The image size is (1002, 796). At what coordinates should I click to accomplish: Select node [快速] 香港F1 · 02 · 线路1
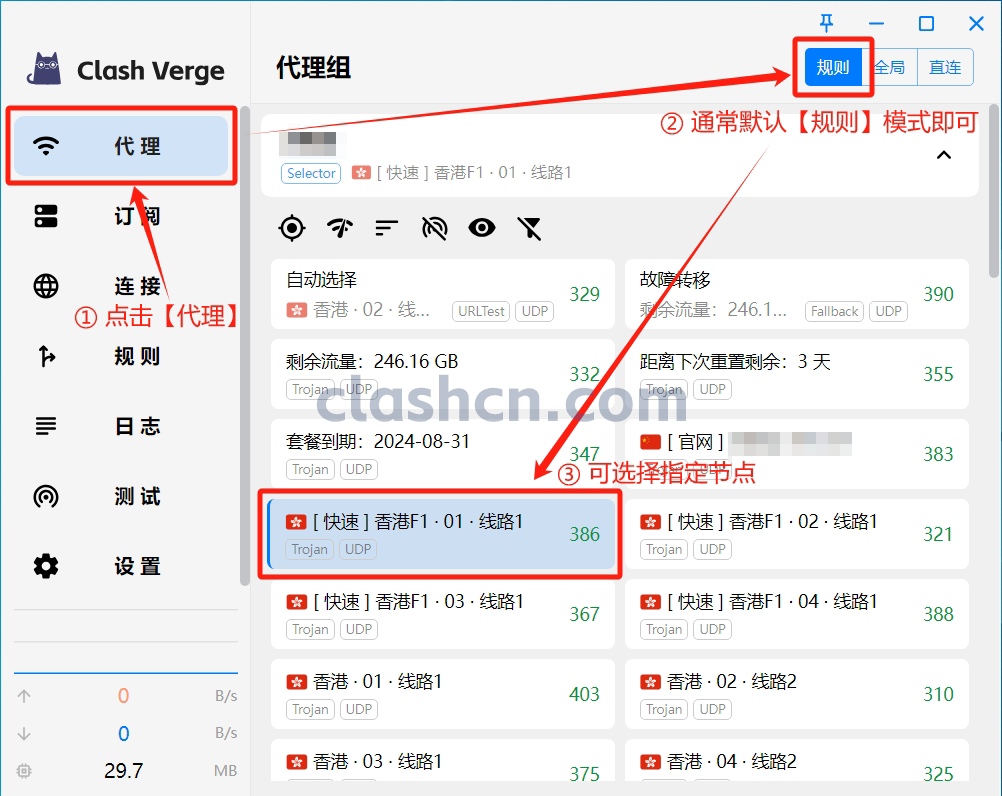click(x=797, y=534)
